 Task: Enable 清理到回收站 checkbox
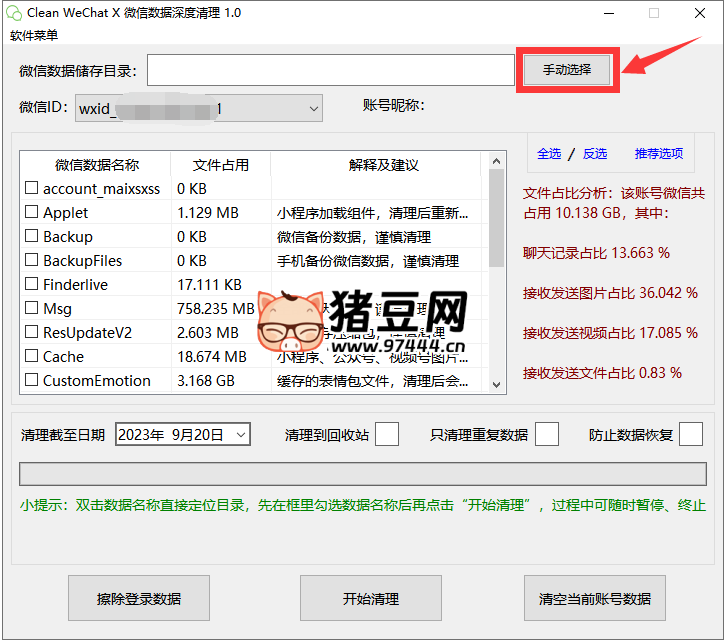tap(387, 434)
